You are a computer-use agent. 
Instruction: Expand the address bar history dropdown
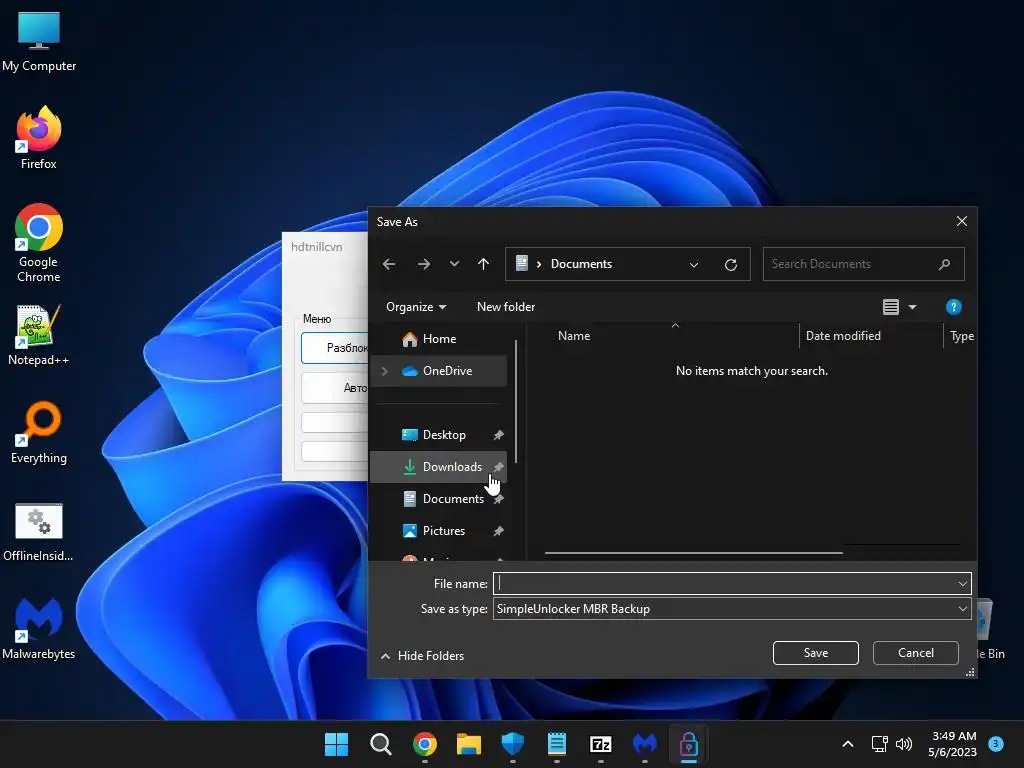694,264
